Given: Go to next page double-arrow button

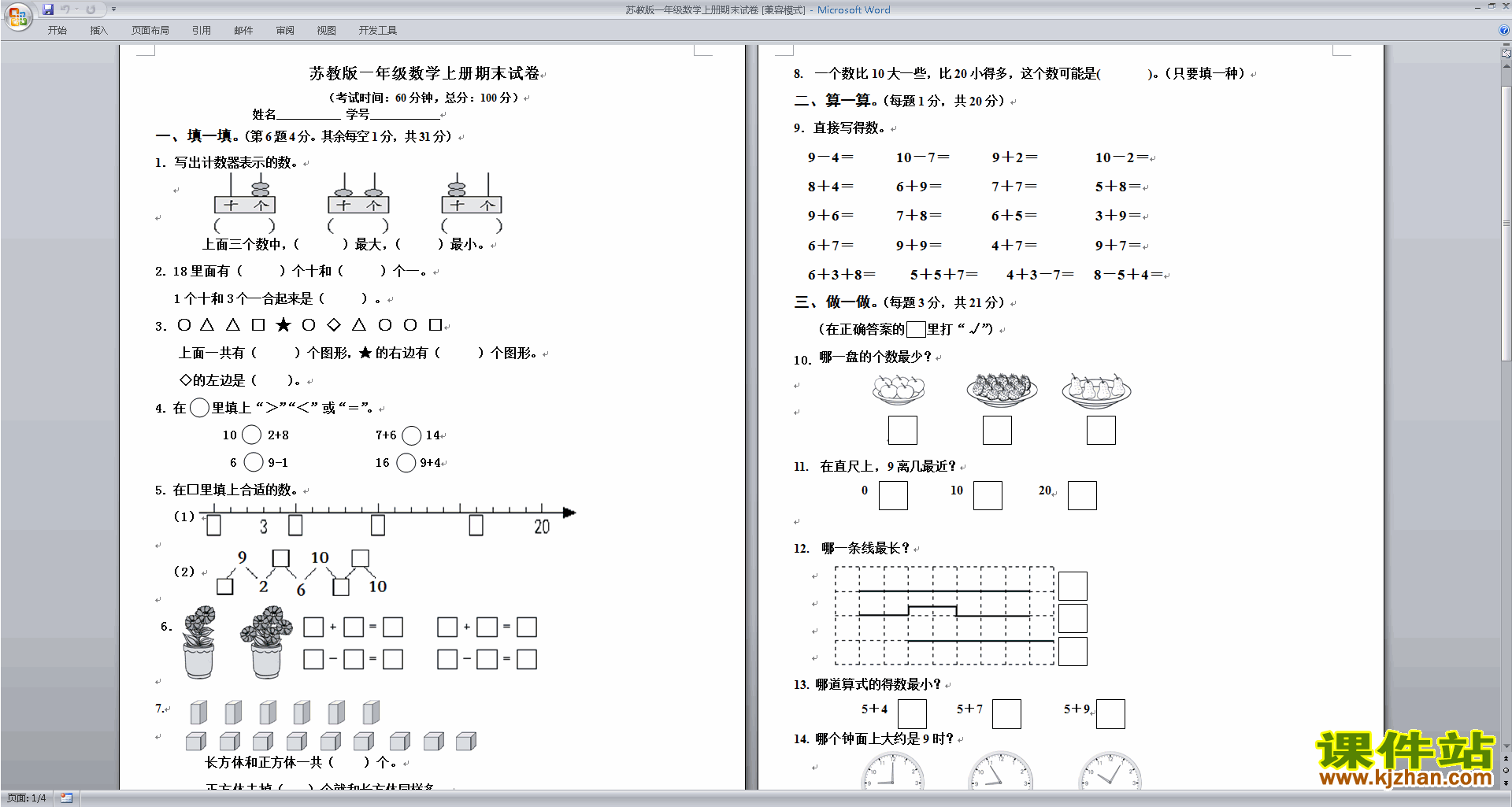Looking at the screenshot, I should 1506,783.
